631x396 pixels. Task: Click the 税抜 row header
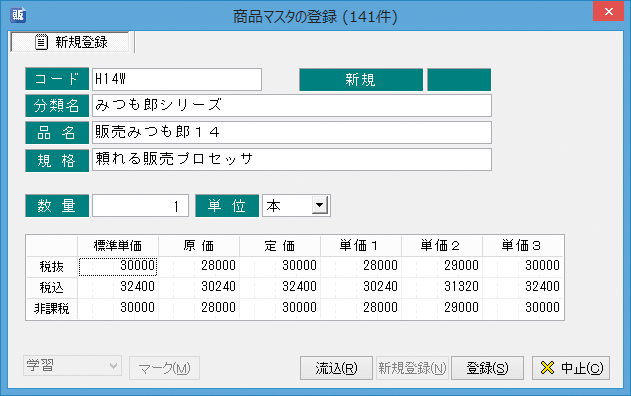(x=52, y=266)
